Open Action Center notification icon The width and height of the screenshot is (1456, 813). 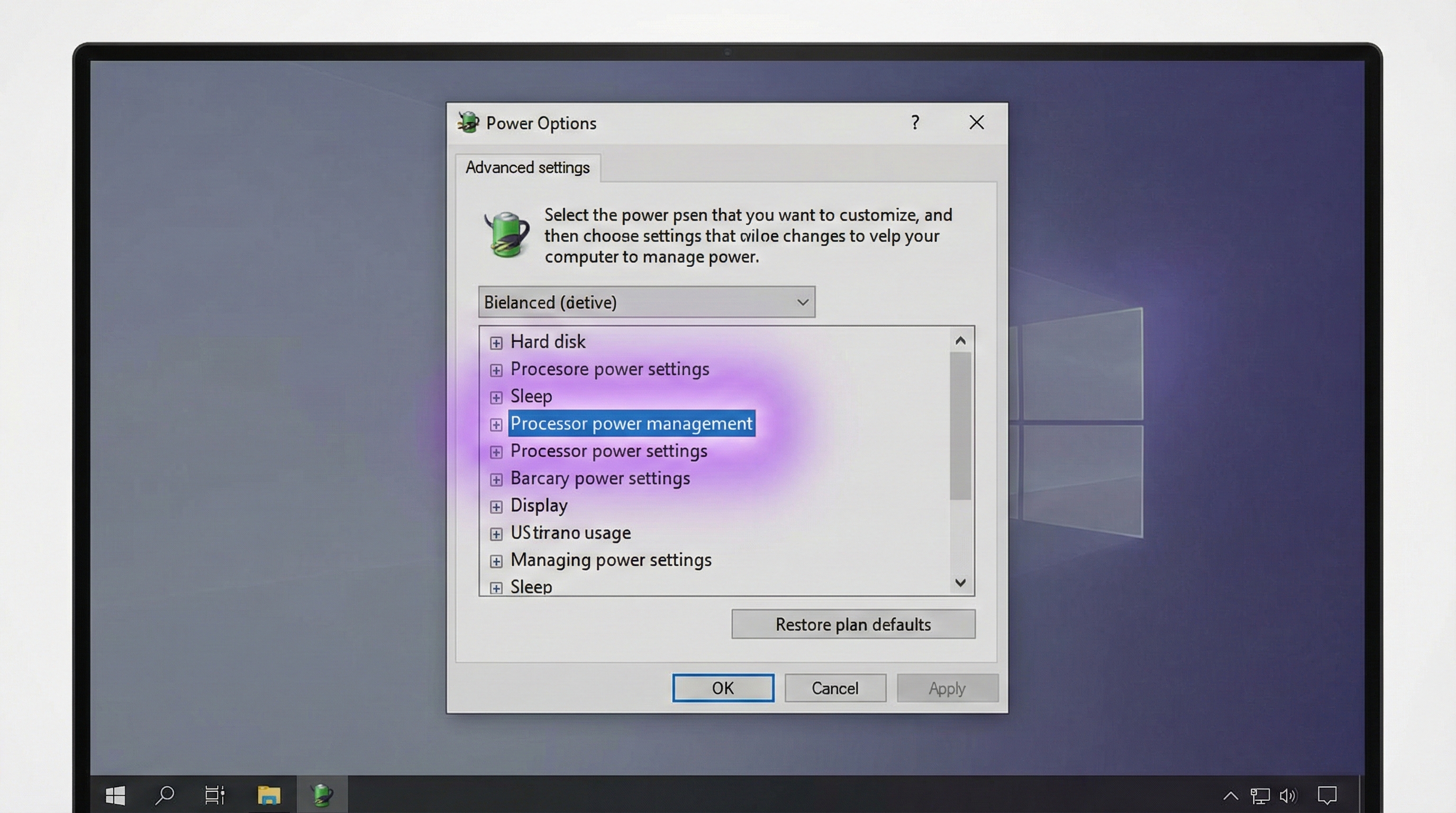[1326, 795]
